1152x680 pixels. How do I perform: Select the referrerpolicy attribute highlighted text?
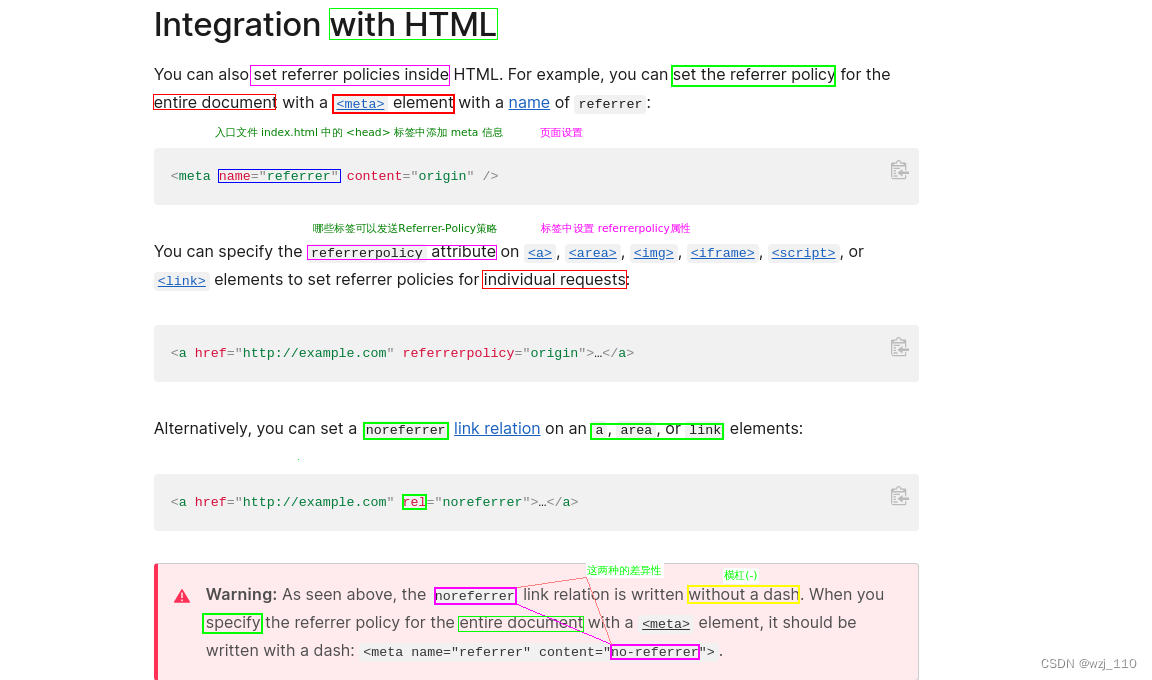401,251
